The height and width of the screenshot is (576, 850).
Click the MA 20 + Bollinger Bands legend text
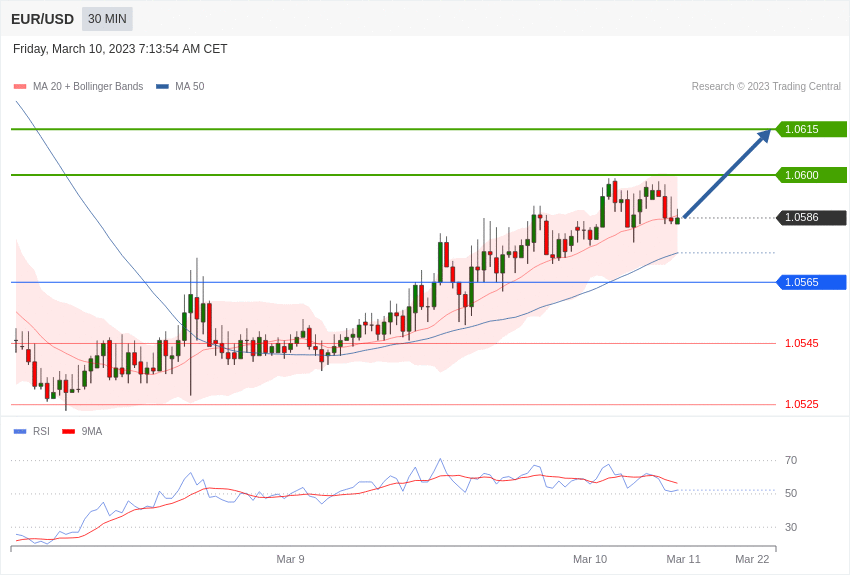coord(88,87)
